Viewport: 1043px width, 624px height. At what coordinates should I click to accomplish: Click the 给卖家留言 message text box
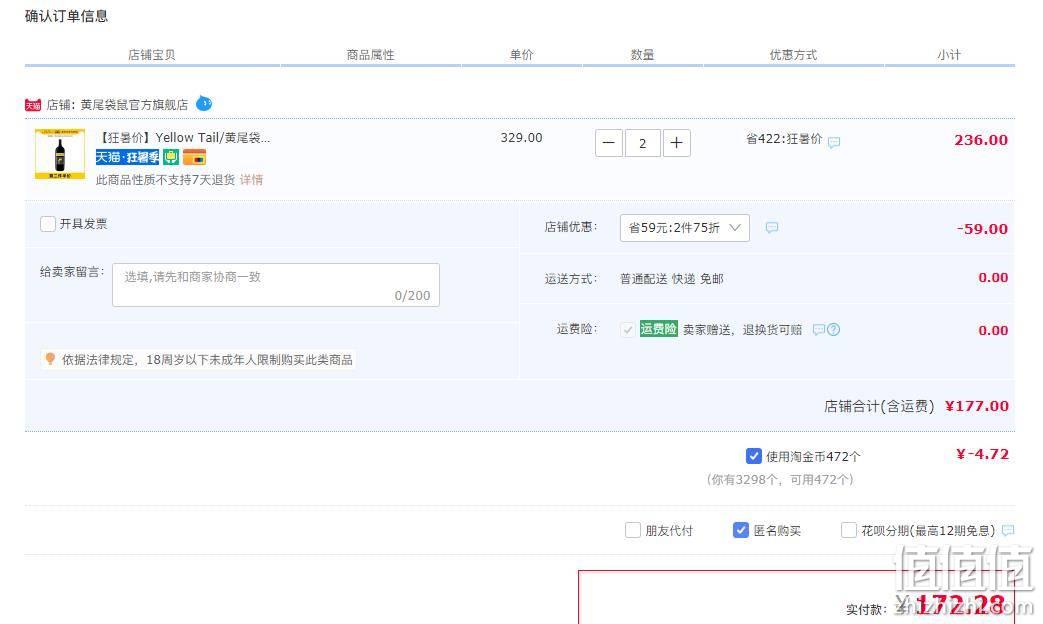(276, 285)
